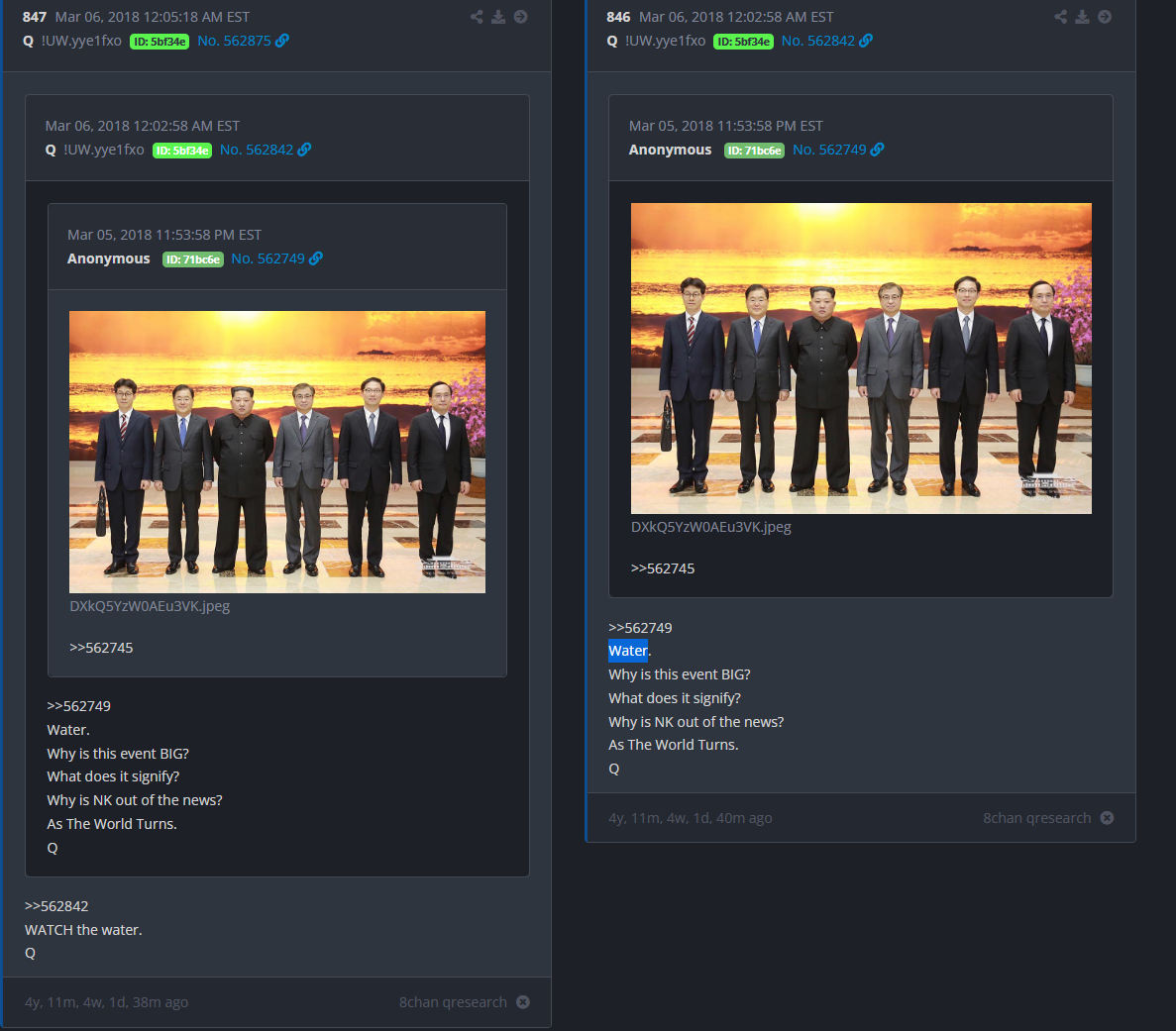Open No. 562749 link in post 846 quote
The image size is (1176, 1031).
[829, 150]
